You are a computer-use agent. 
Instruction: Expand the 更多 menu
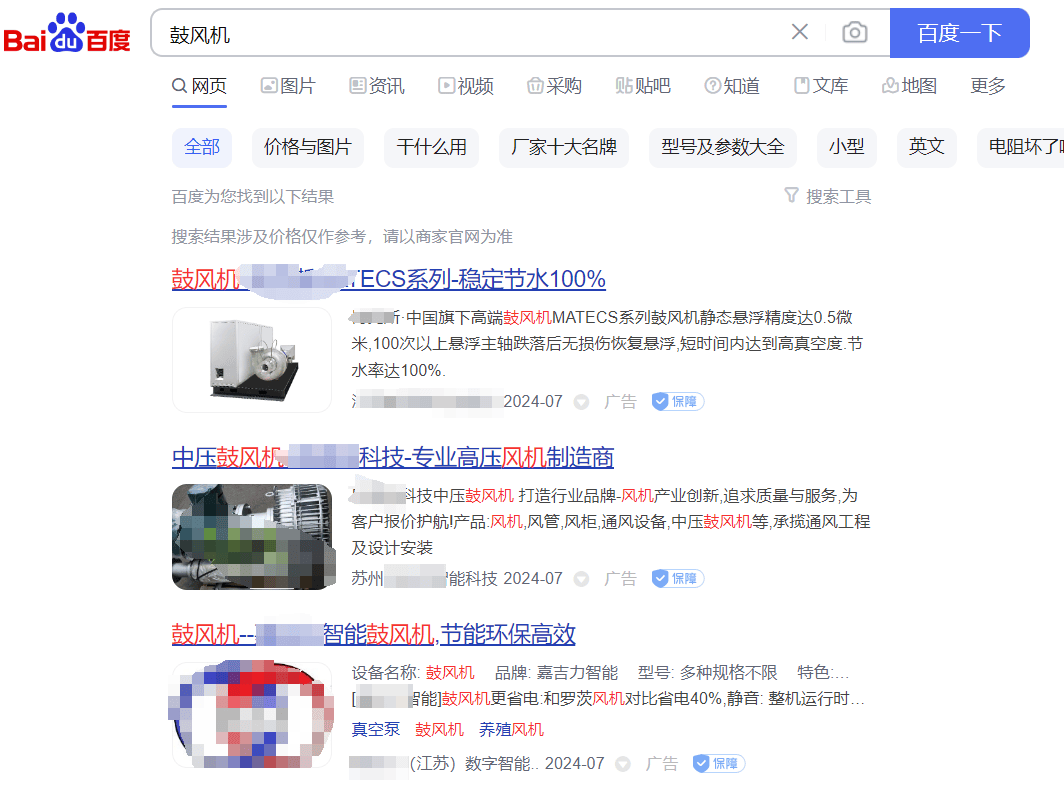point(988,86)
